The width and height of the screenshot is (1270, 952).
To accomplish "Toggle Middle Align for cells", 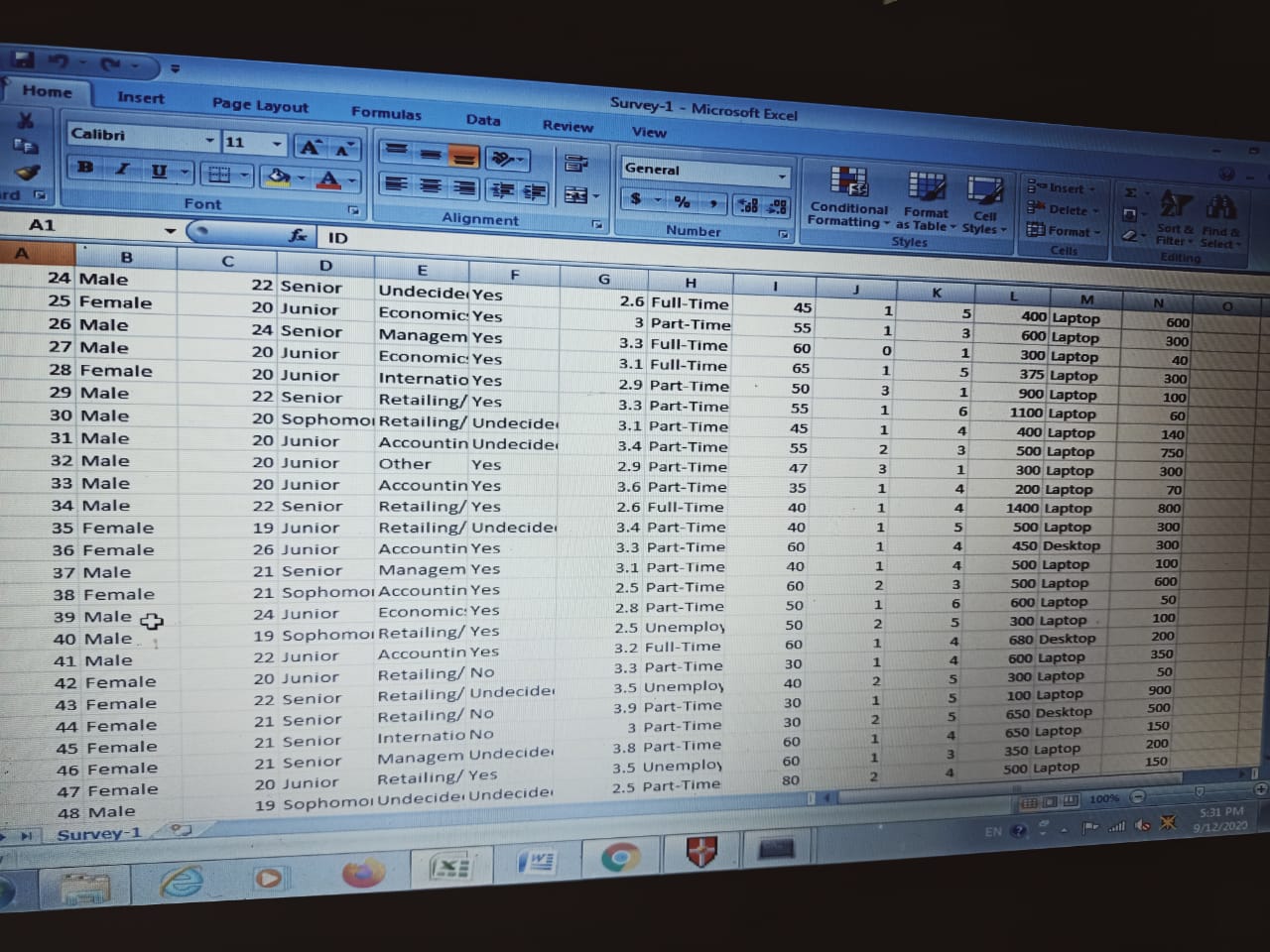I will tap(430, 153).
